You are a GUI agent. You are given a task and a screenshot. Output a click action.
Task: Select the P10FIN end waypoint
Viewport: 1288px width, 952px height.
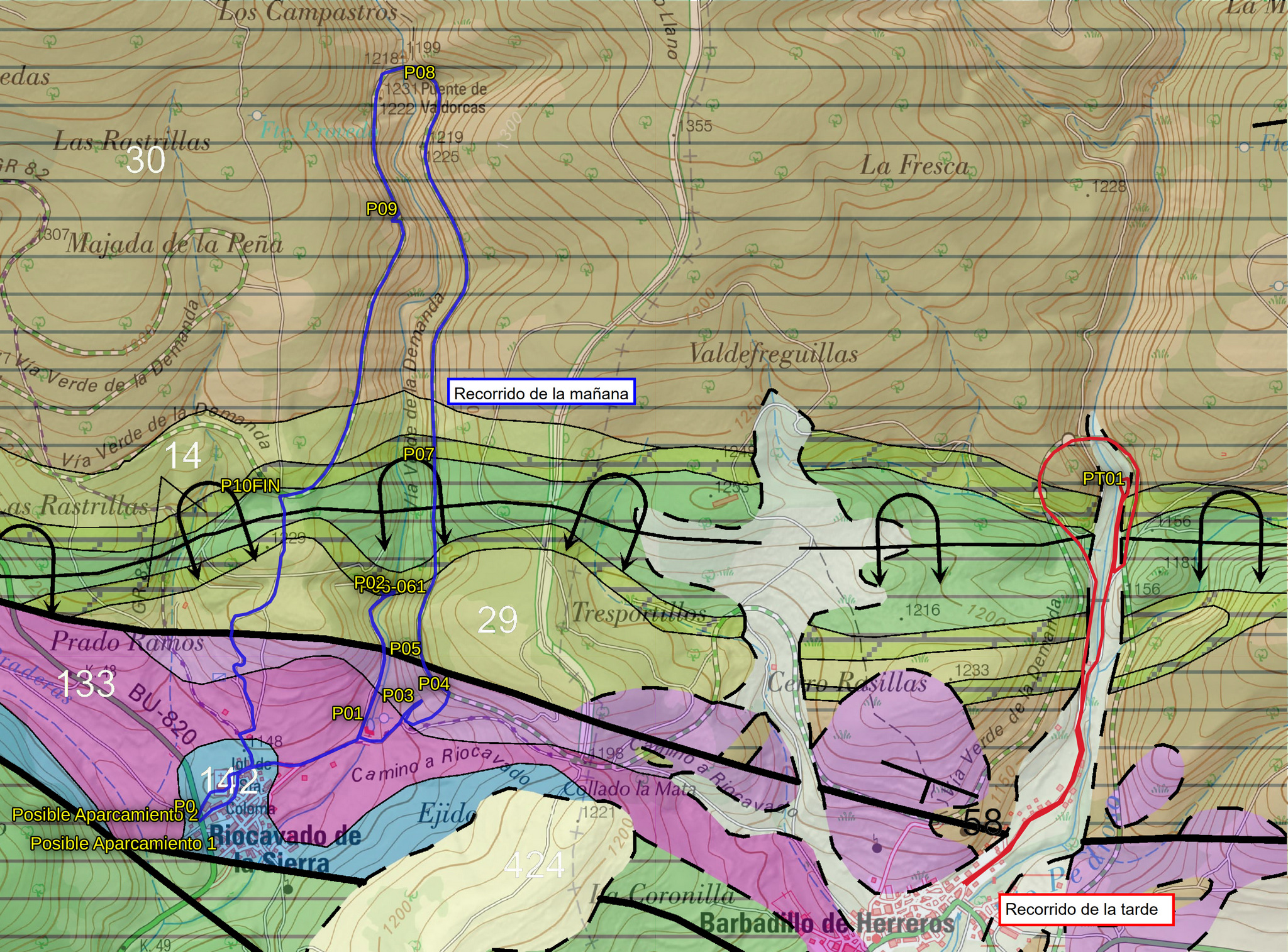pos(250,485)
